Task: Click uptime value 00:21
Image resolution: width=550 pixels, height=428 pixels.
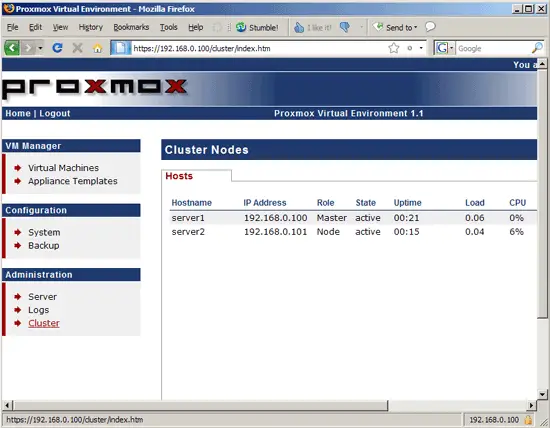Action: click(x=406, y=218)
